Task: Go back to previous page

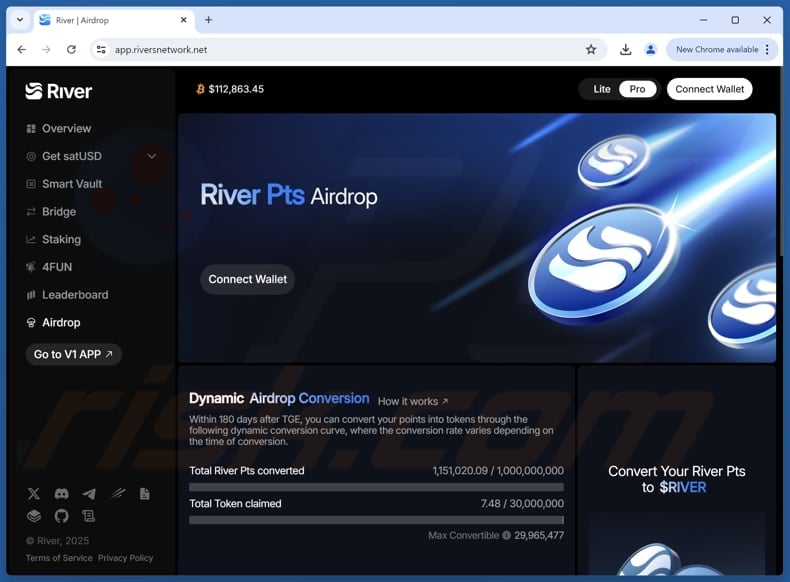Action: (22, 49)
